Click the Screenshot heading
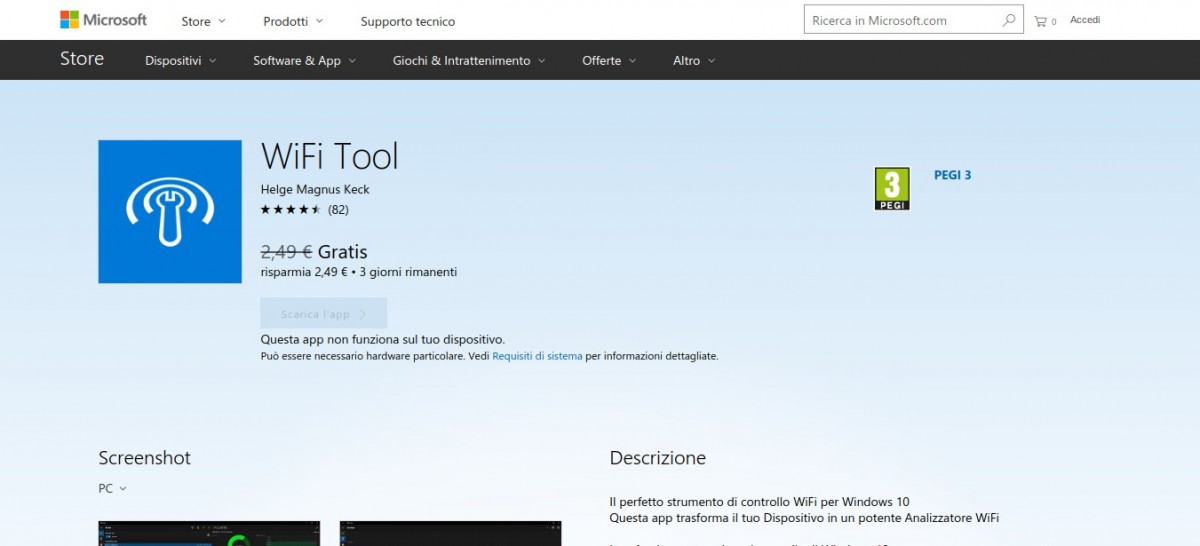This screenshot has height=546, width=1200. 144,458
